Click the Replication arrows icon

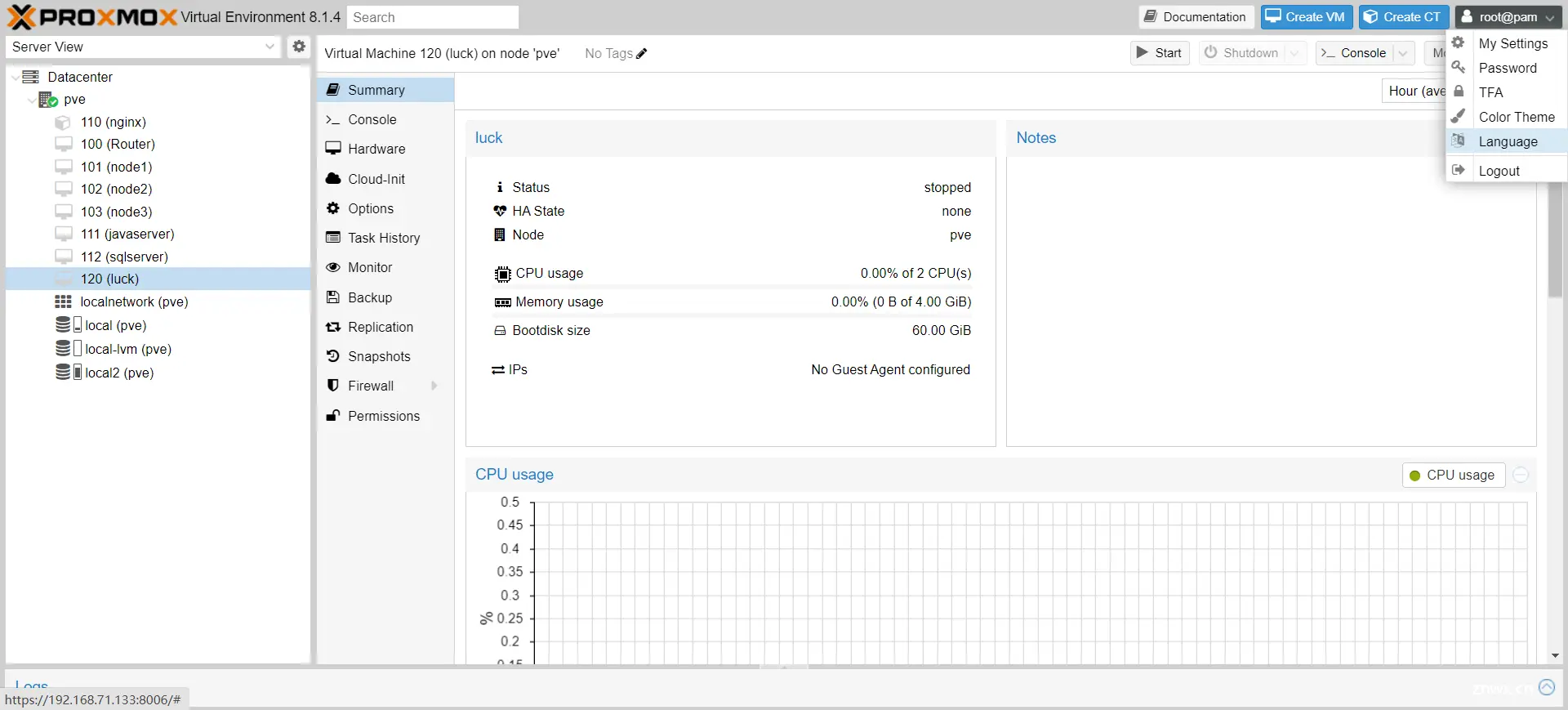point(333,327)
